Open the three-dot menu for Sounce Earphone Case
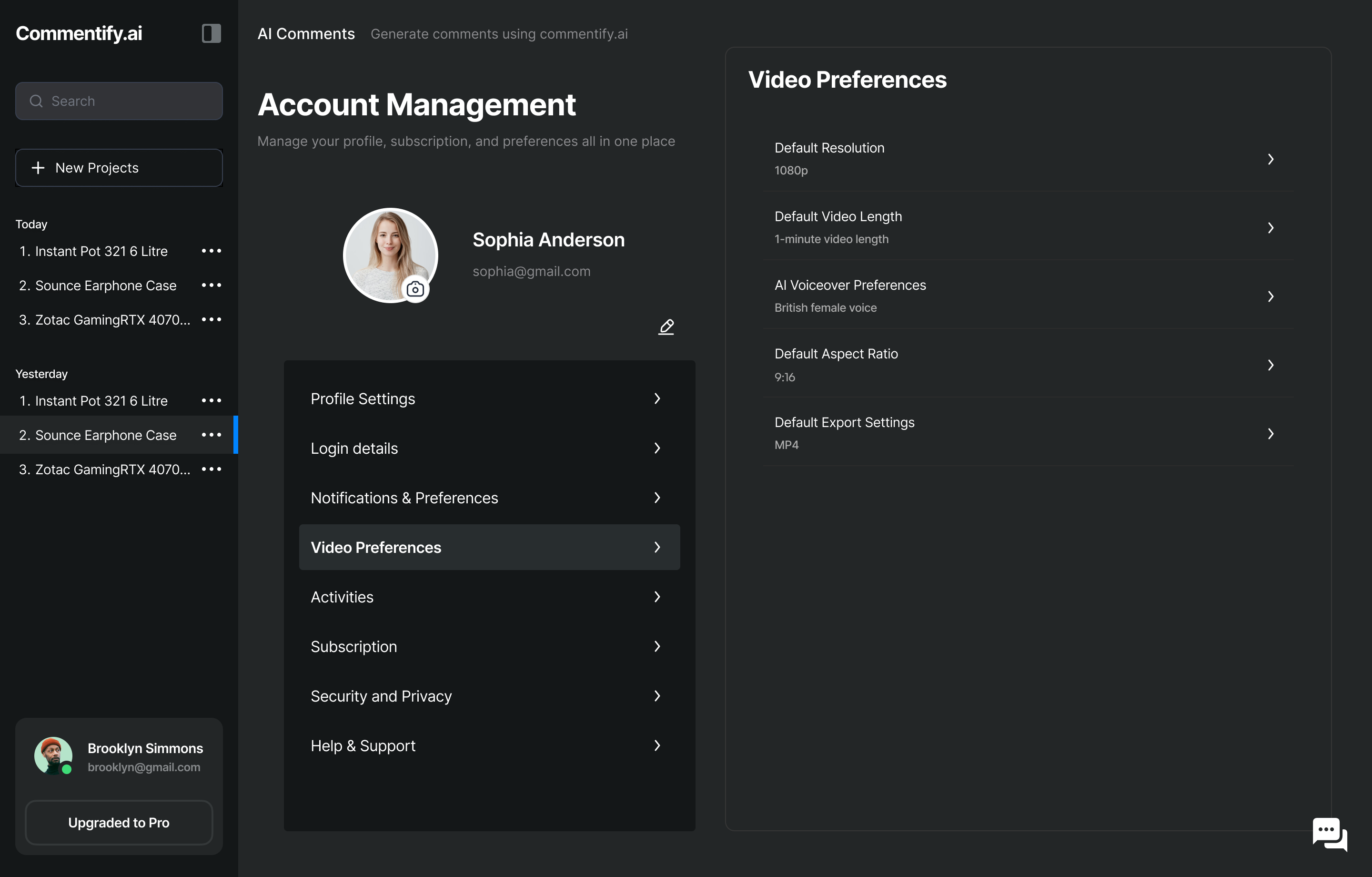Screen dimensions: 1372x877 [212, 285]
